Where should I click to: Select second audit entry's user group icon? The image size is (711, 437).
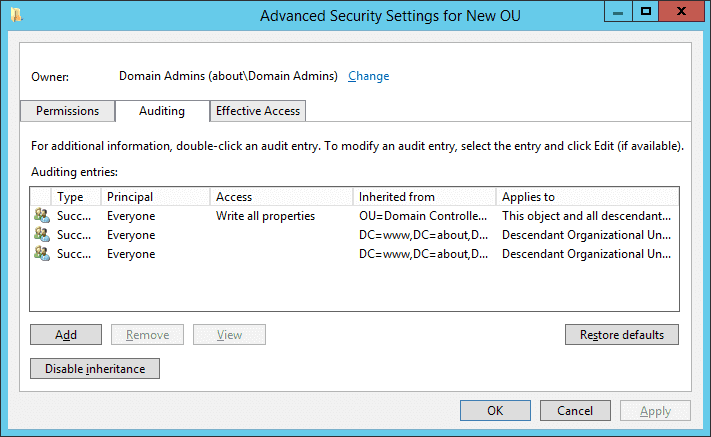[42, 234]
